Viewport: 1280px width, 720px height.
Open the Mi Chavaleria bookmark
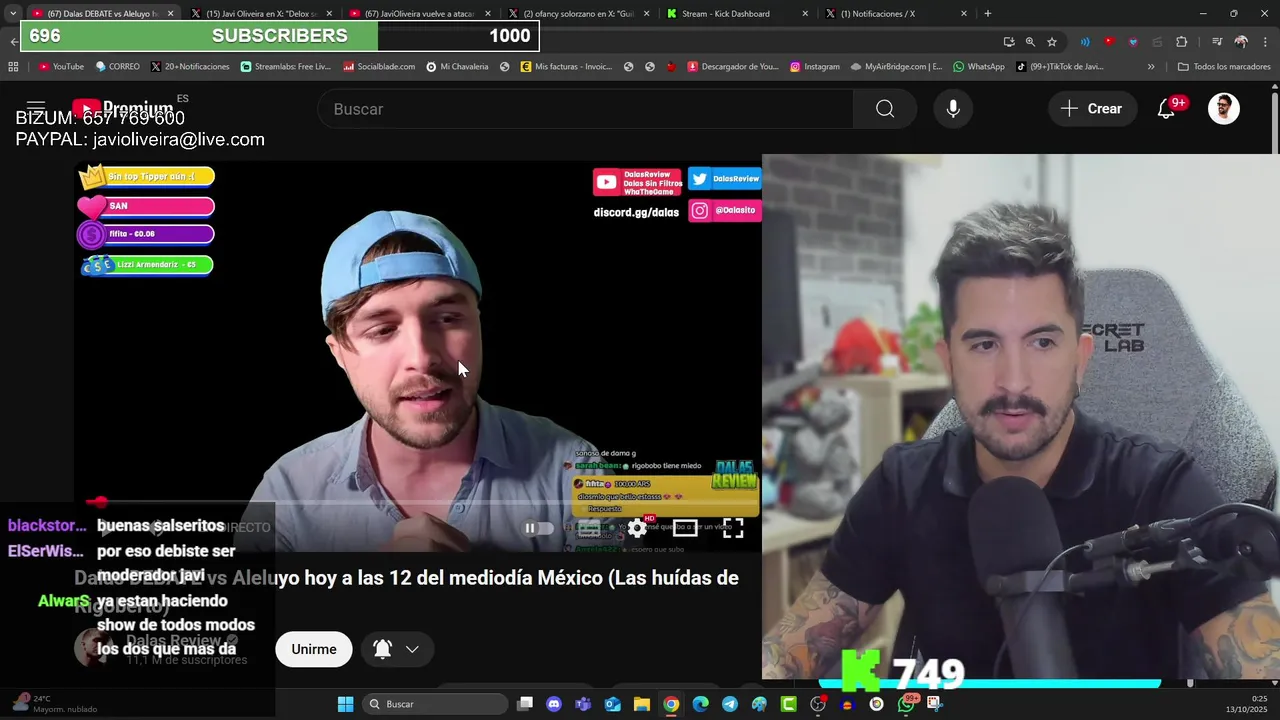tap(457, 67)
